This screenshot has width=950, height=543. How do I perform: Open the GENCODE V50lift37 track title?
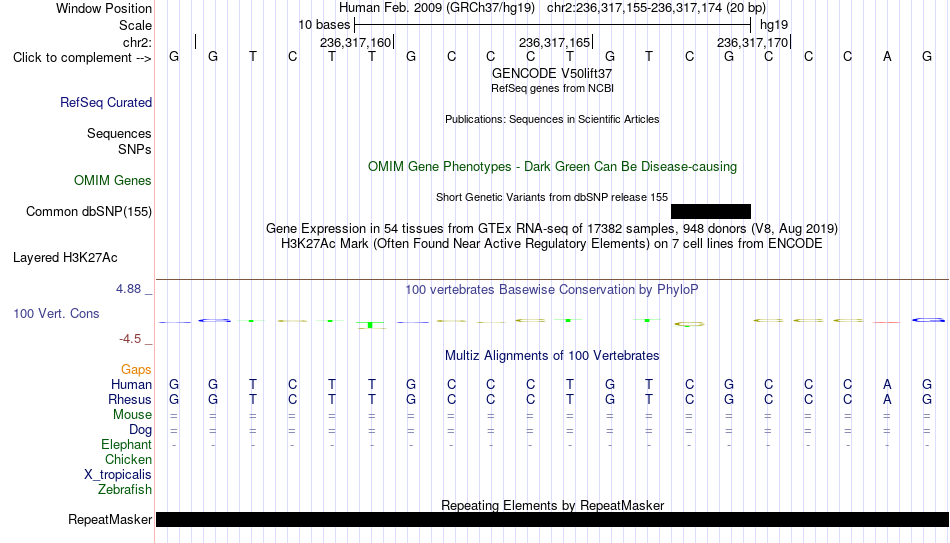552,73
